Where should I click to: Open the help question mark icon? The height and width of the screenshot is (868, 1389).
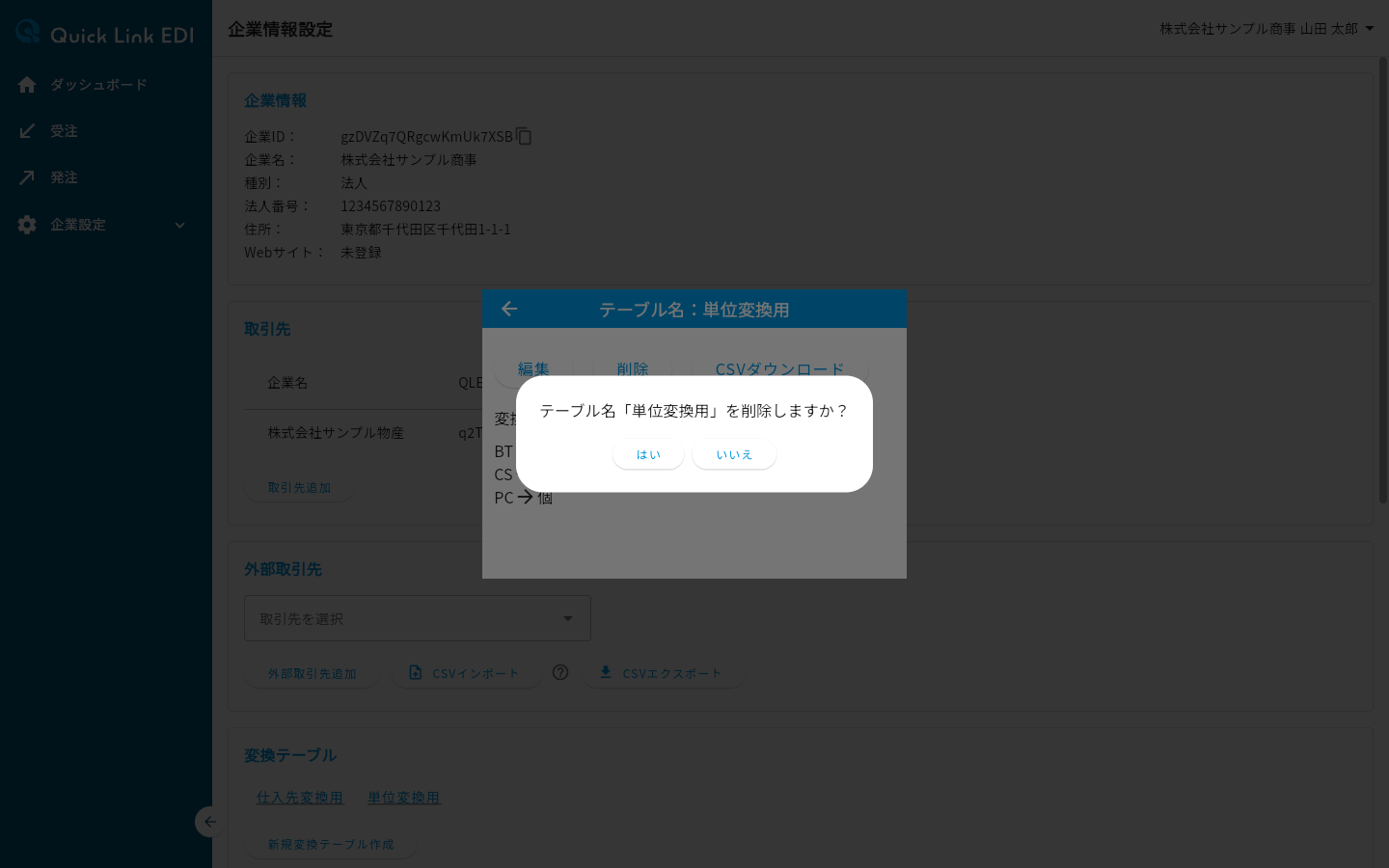[x=560, y=672]
